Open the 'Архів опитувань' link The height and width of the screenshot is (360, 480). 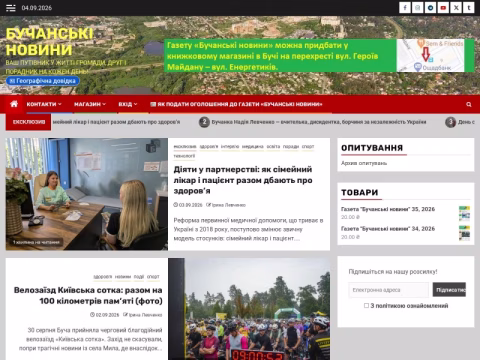[x=364, y=163]
